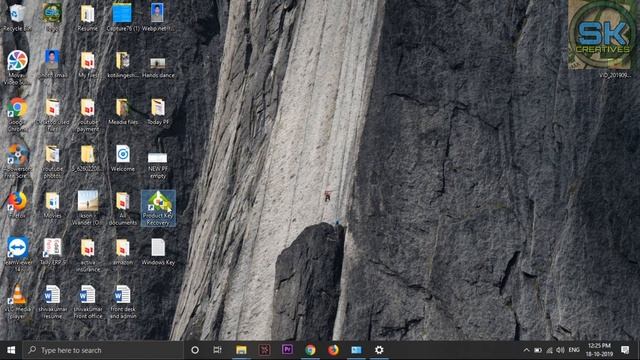Open File Explorer from taskbar
The image size is (640, 360).
(x=241, y=350)
